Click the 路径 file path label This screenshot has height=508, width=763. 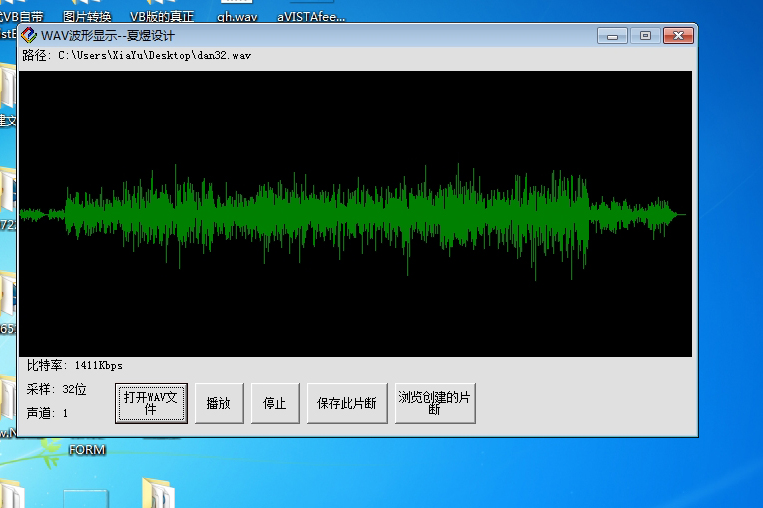coord(137,55)
